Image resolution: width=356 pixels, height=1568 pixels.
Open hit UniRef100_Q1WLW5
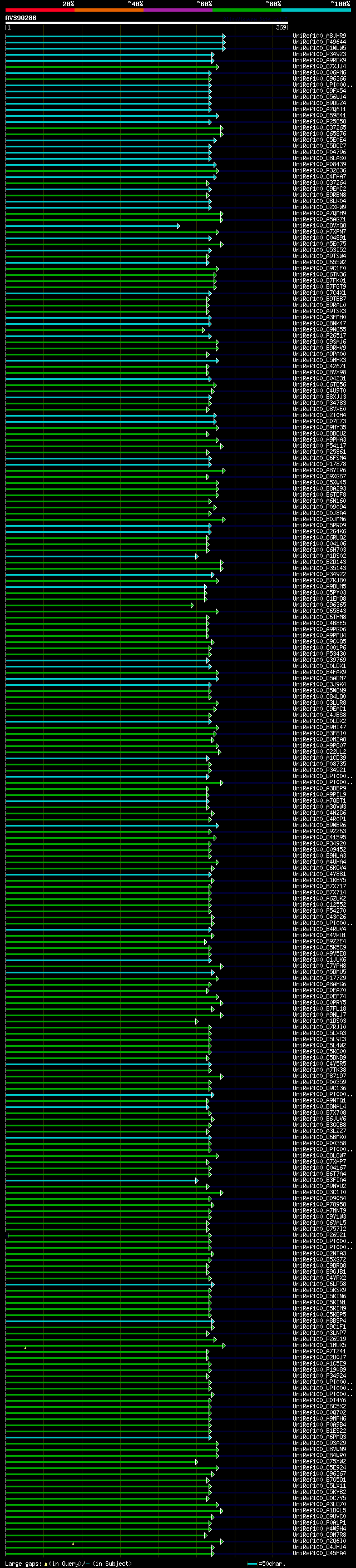click(x=319, y=48)
